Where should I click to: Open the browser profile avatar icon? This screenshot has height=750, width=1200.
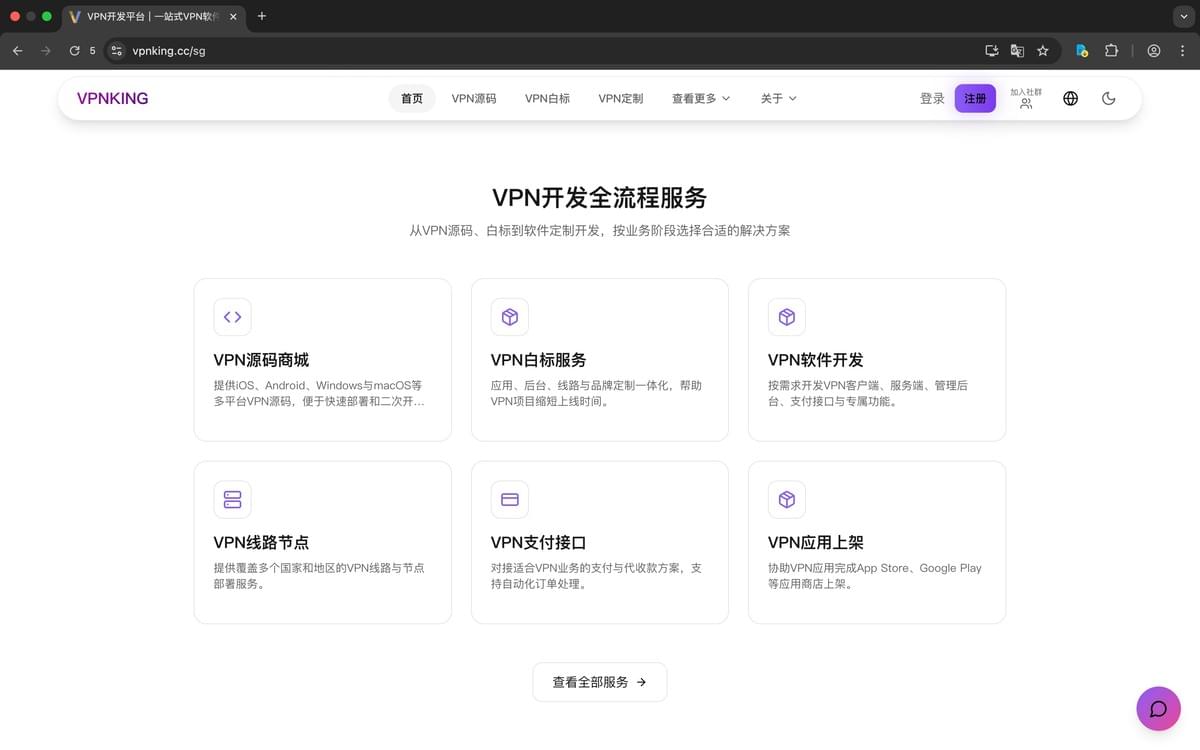[x=1154, y=50]
